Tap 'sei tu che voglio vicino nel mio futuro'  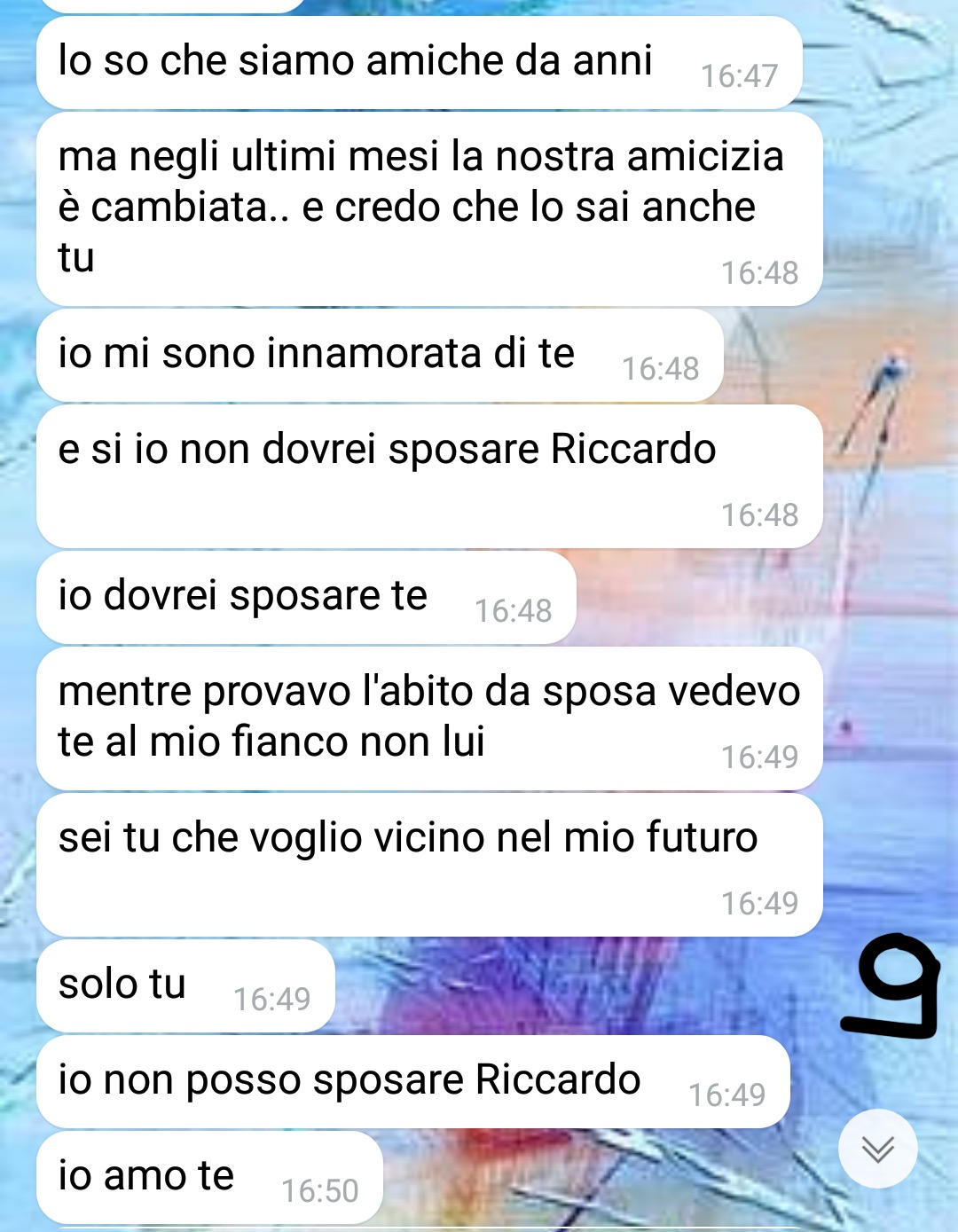pyautogui.click(x=429, y=865)
